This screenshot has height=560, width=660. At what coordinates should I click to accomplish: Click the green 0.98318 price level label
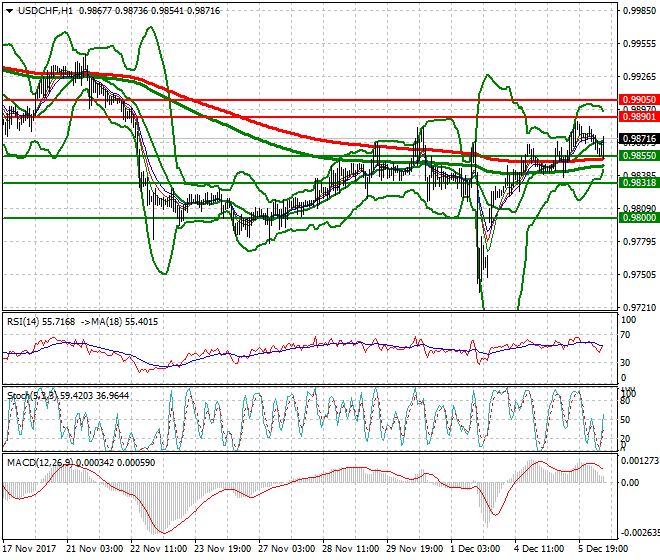click(637, 183)
